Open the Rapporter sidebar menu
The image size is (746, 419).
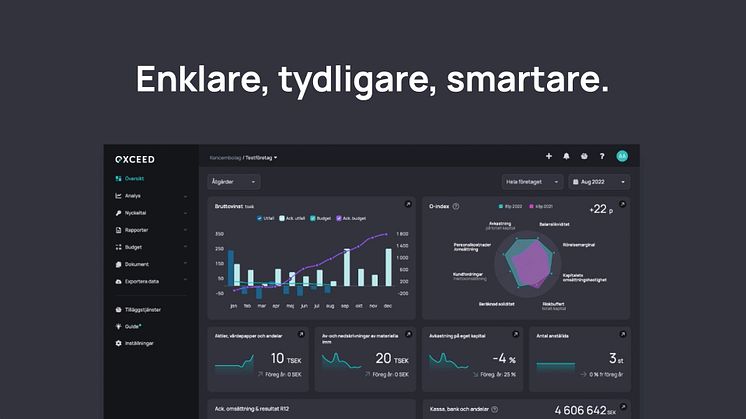(x=138, y=229)
